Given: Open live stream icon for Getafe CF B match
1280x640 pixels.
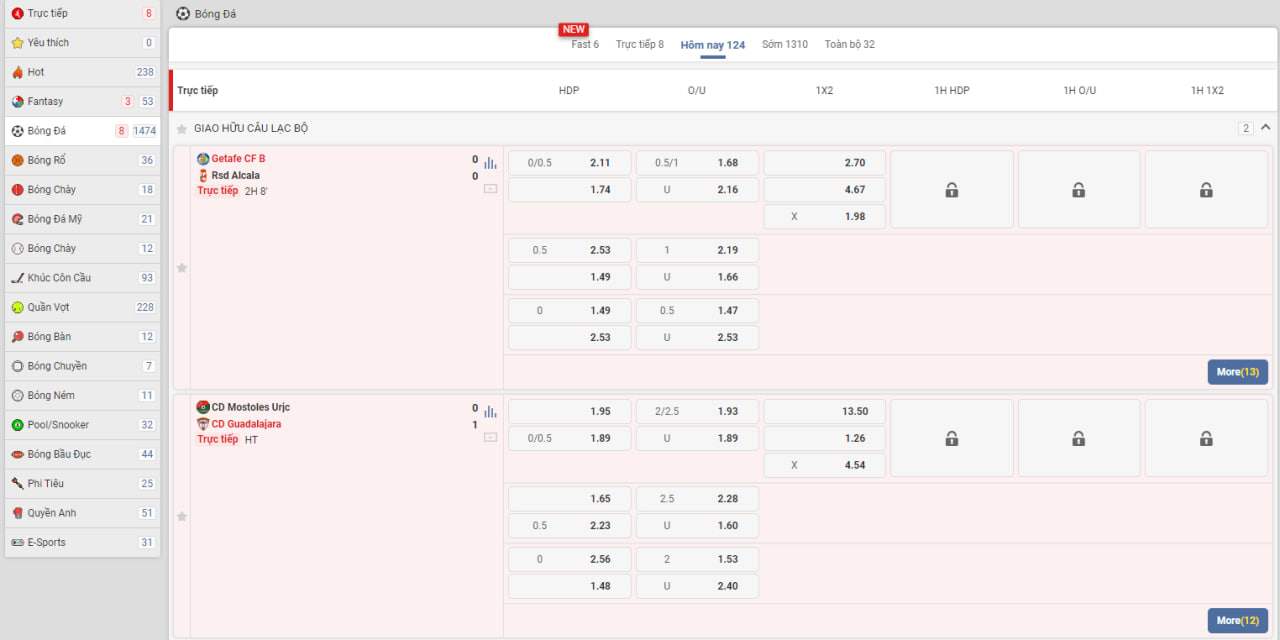Looking at the screenshot, I should pos(490,188).
